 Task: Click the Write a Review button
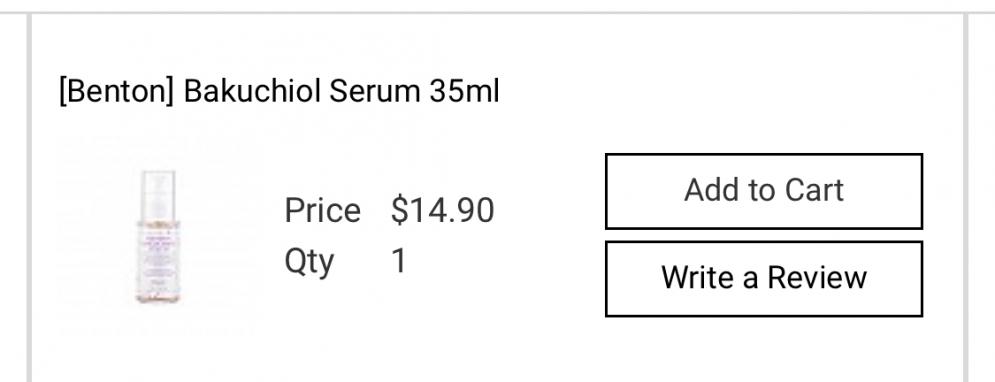764,279
